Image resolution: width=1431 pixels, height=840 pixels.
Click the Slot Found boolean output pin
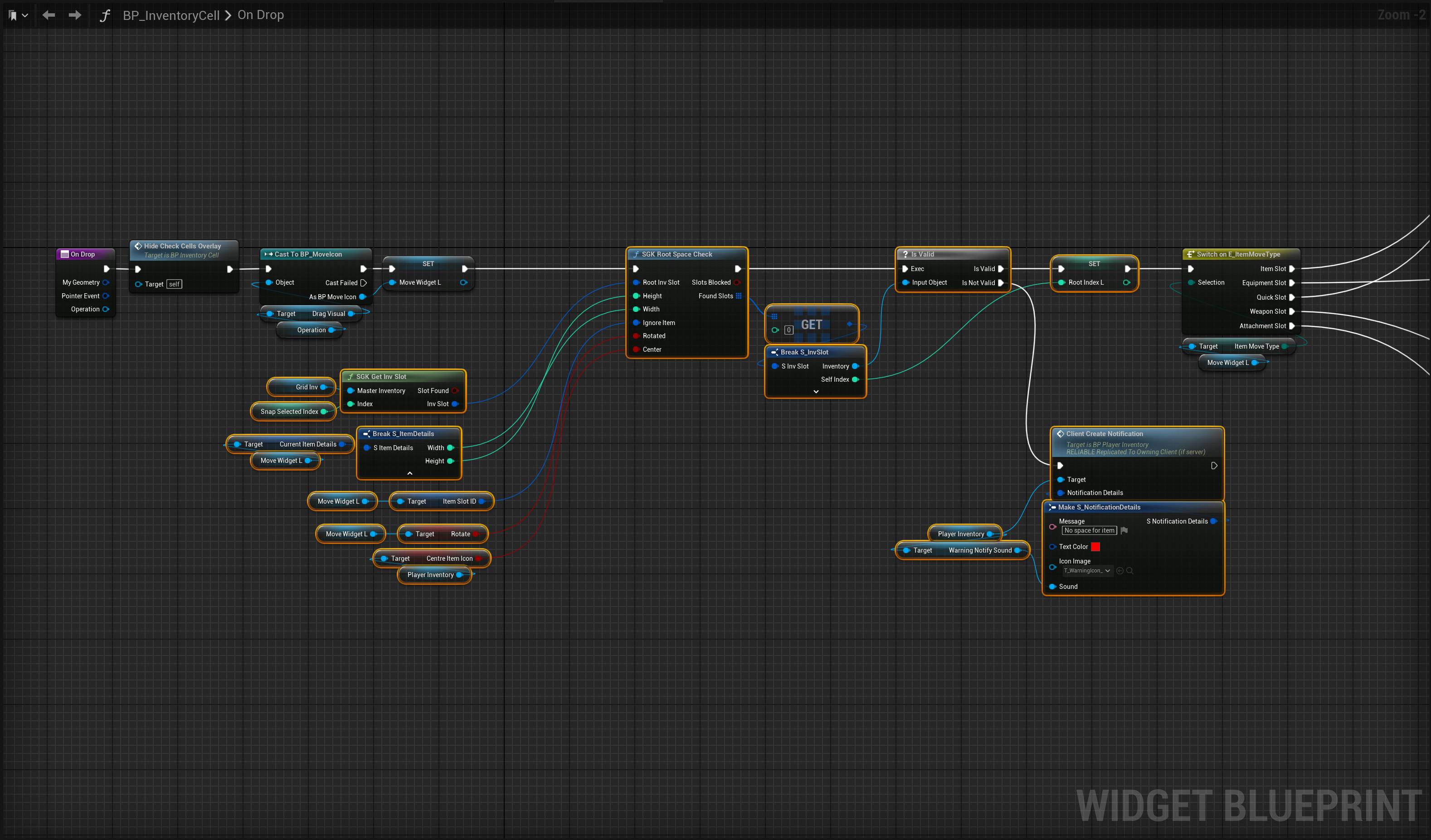455,390
